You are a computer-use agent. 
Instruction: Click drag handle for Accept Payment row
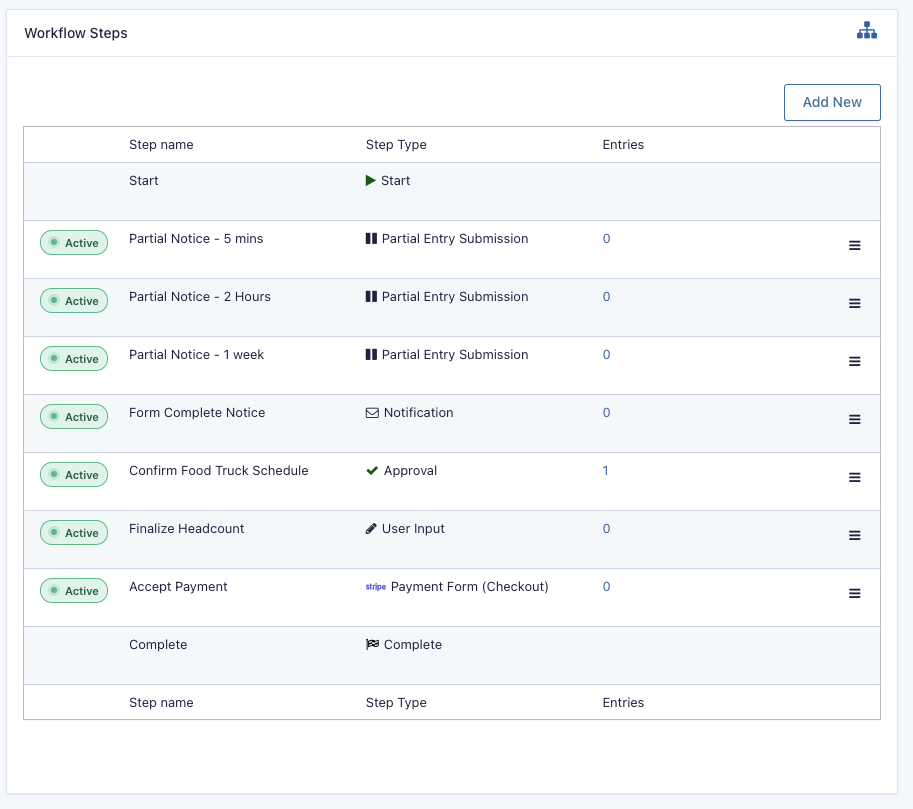point(854,593)
